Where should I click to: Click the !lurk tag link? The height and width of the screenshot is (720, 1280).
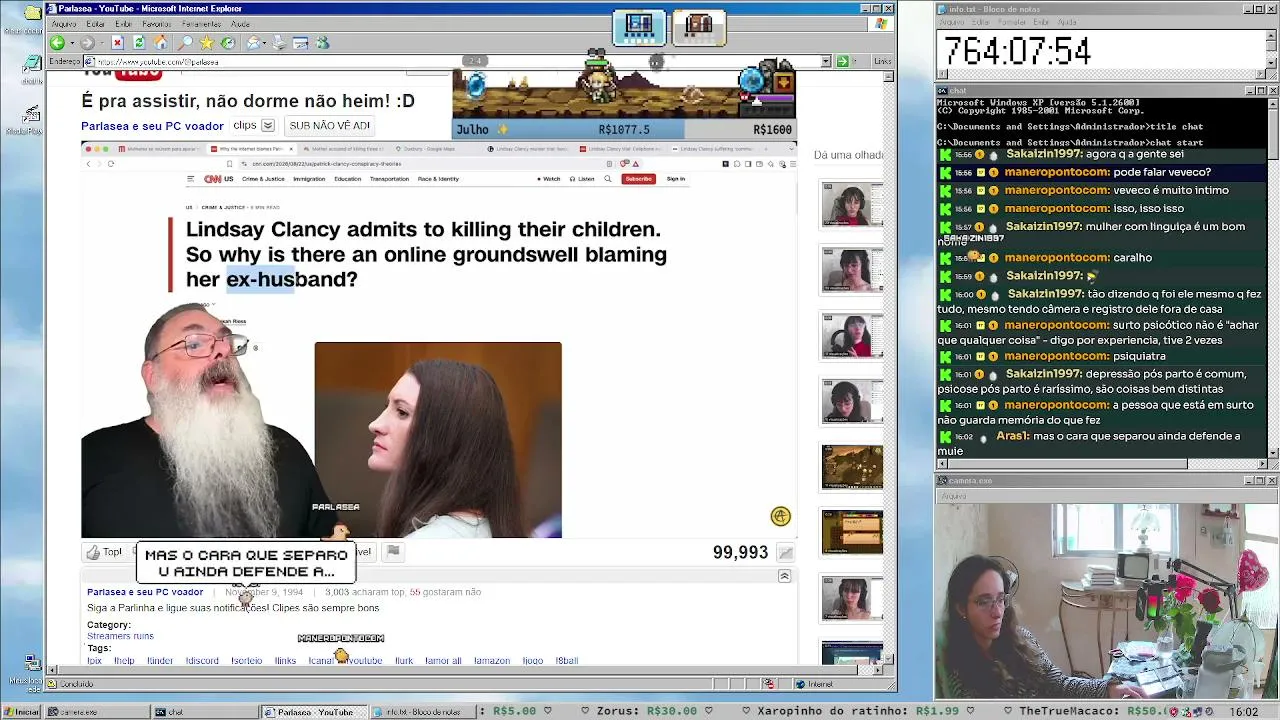click(404, 661)
